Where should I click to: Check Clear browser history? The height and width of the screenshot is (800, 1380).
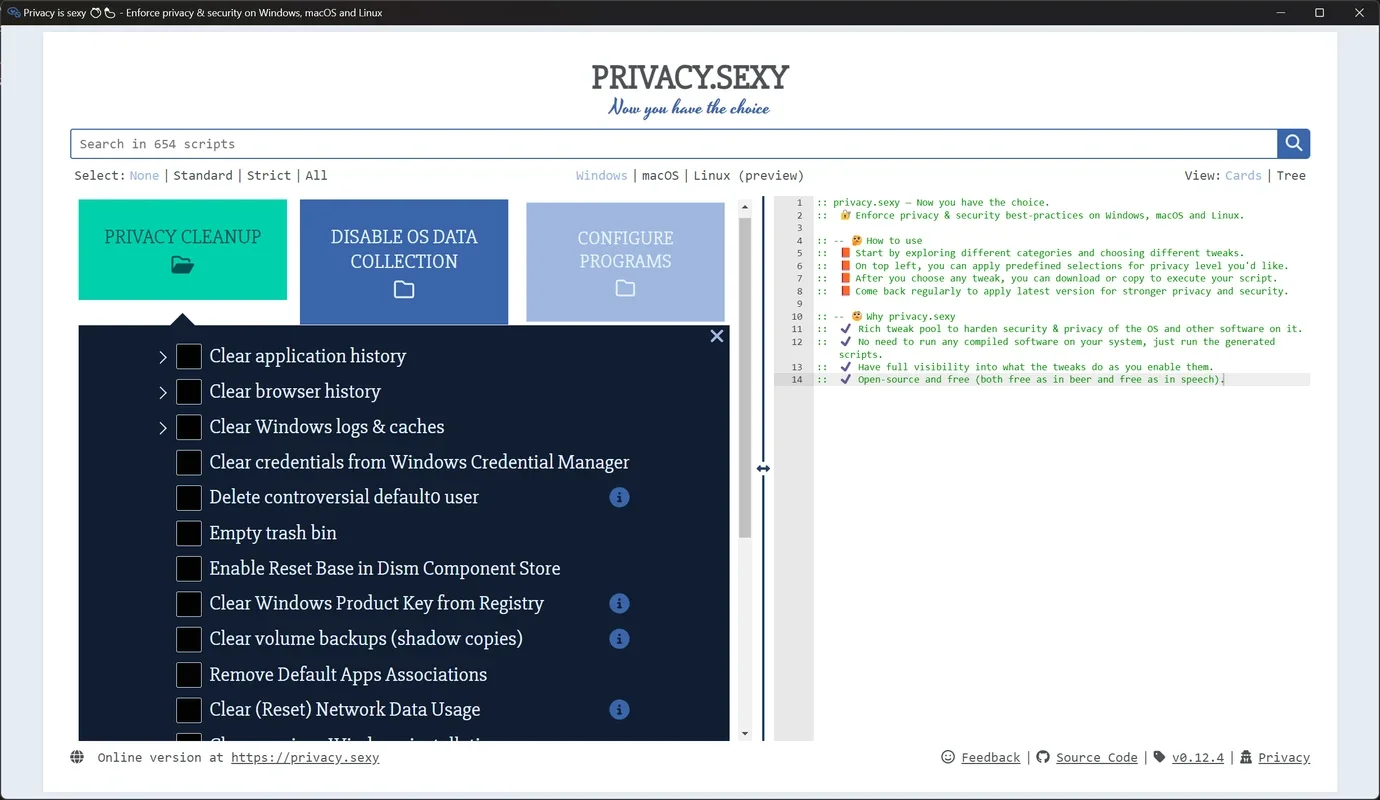click(x=189, y=391)
